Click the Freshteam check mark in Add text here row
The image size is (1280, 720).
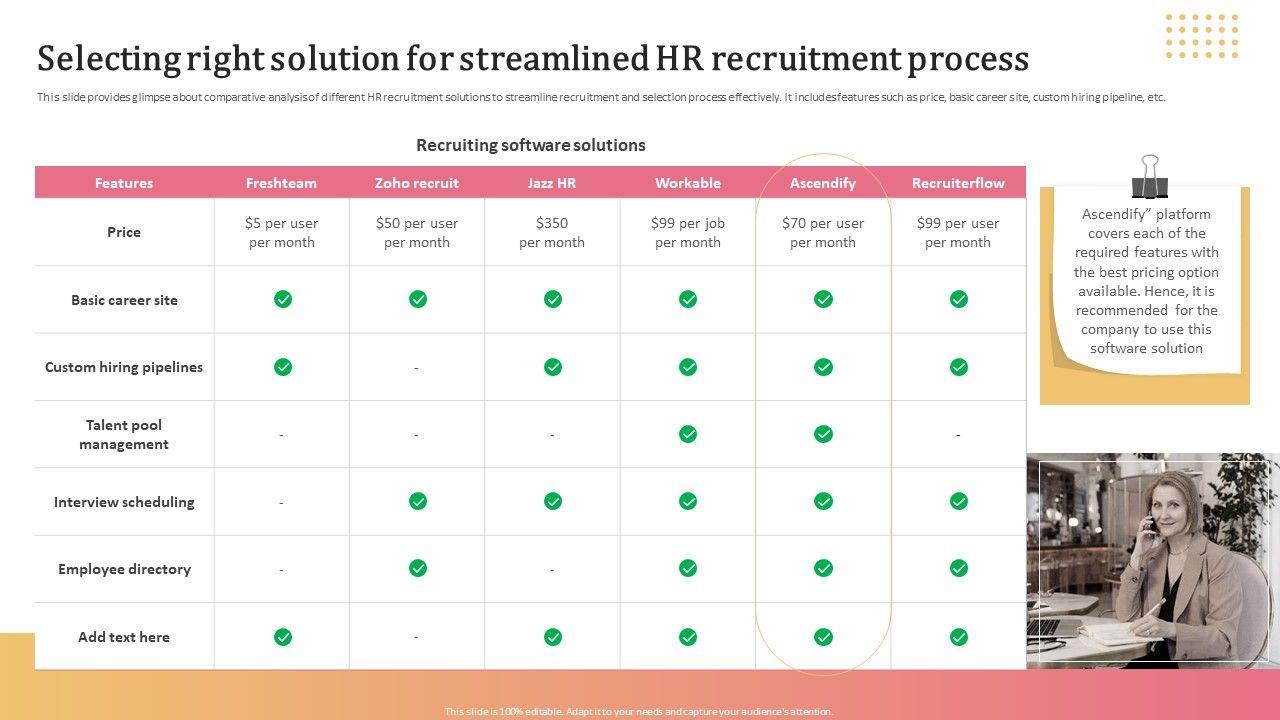tap(283, 637)
